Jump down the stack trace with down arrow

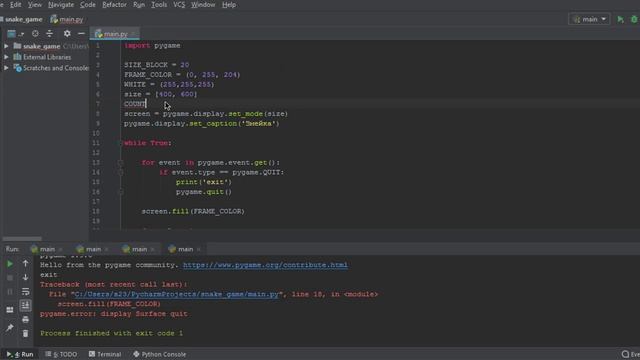point(25,278)
